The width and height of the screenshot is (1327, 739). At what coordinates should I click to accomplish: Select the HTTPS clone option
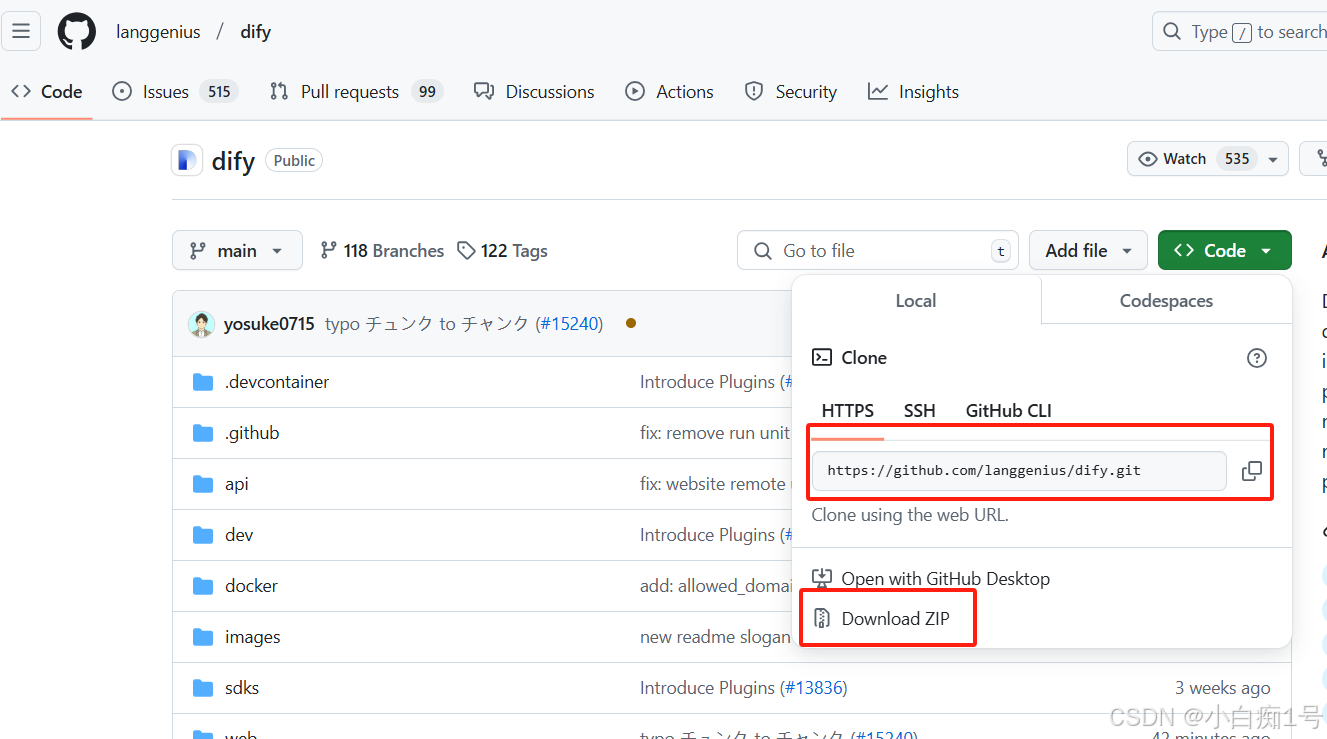pyautogui.click(x=848, y=411)
